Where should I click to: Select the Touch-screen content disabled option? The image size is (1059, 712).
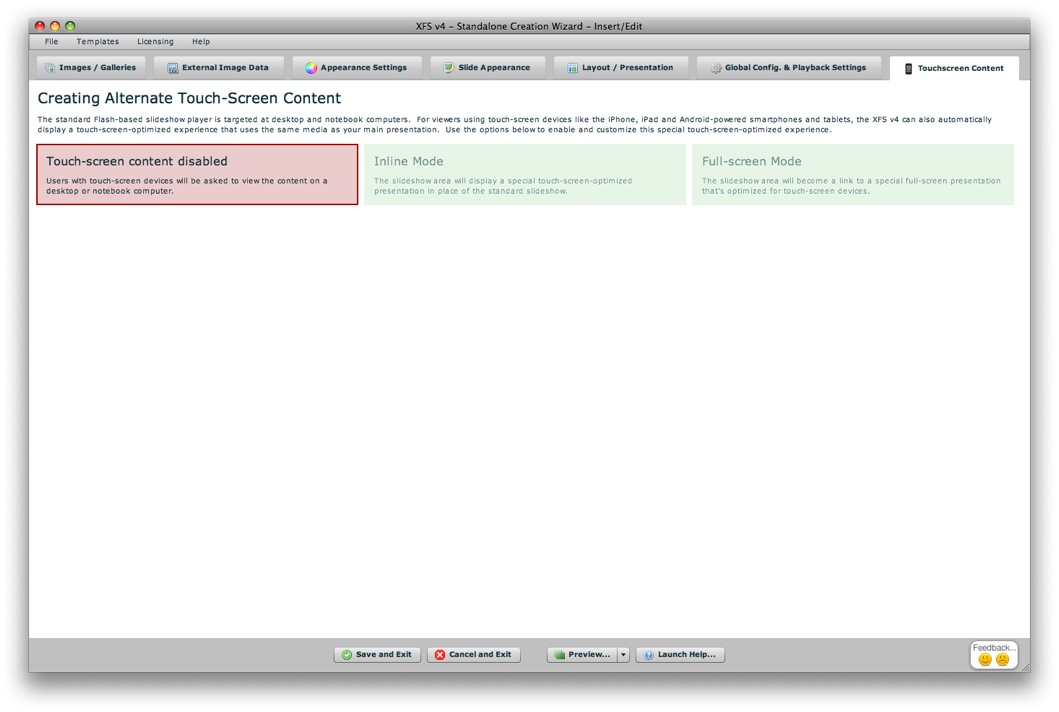click(x=197, y=175)
